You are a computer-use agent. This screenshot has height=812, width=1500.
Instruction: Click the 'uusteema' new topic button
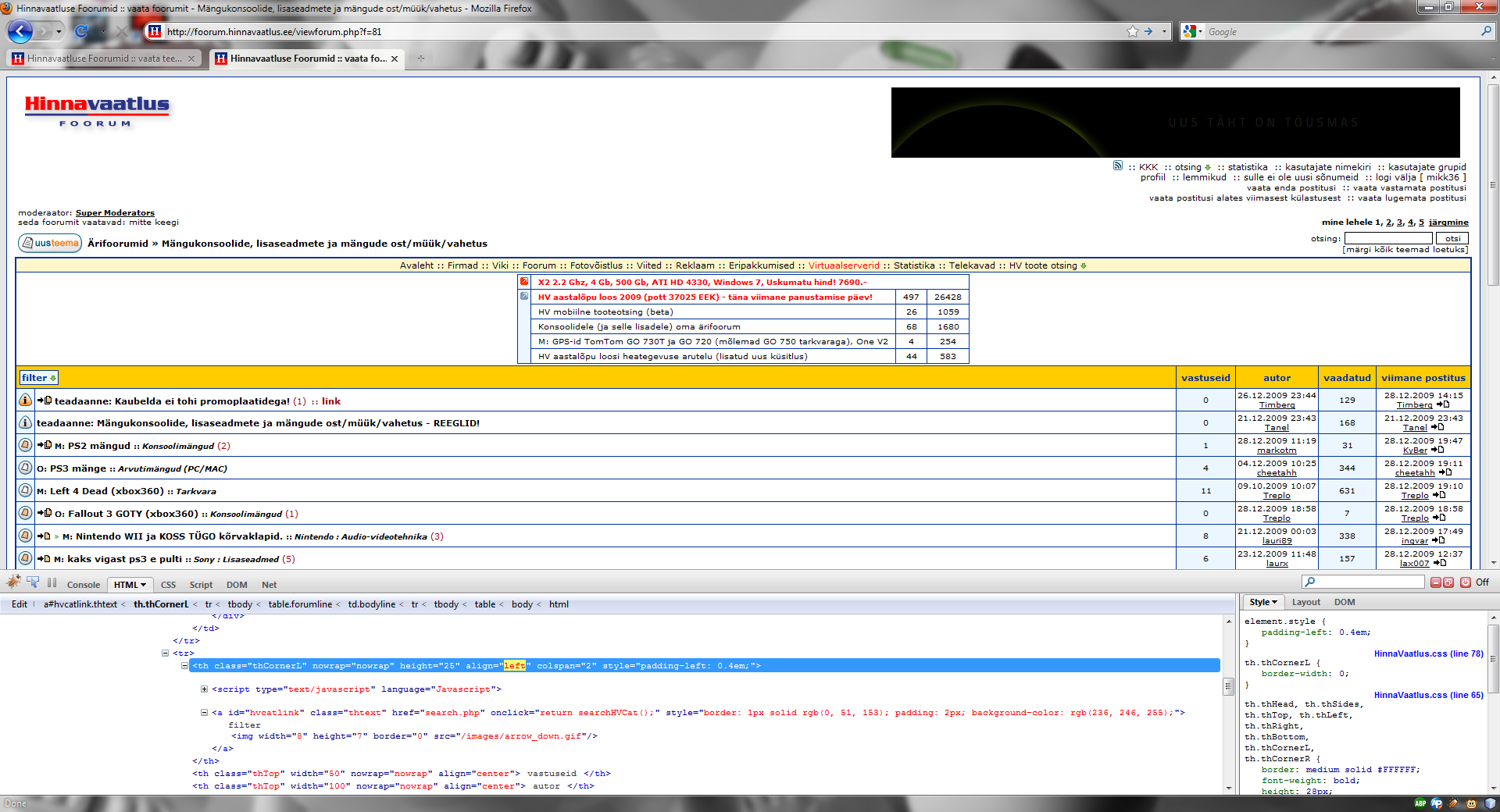50,243
